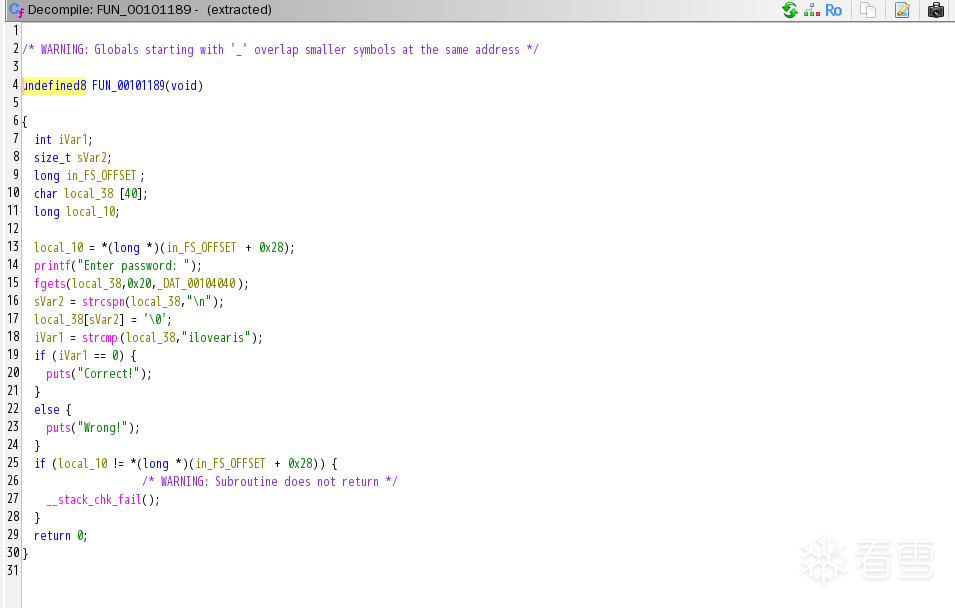Select the 'iVar1' variable declaration

pyautogui.click(x=74, y=140)
